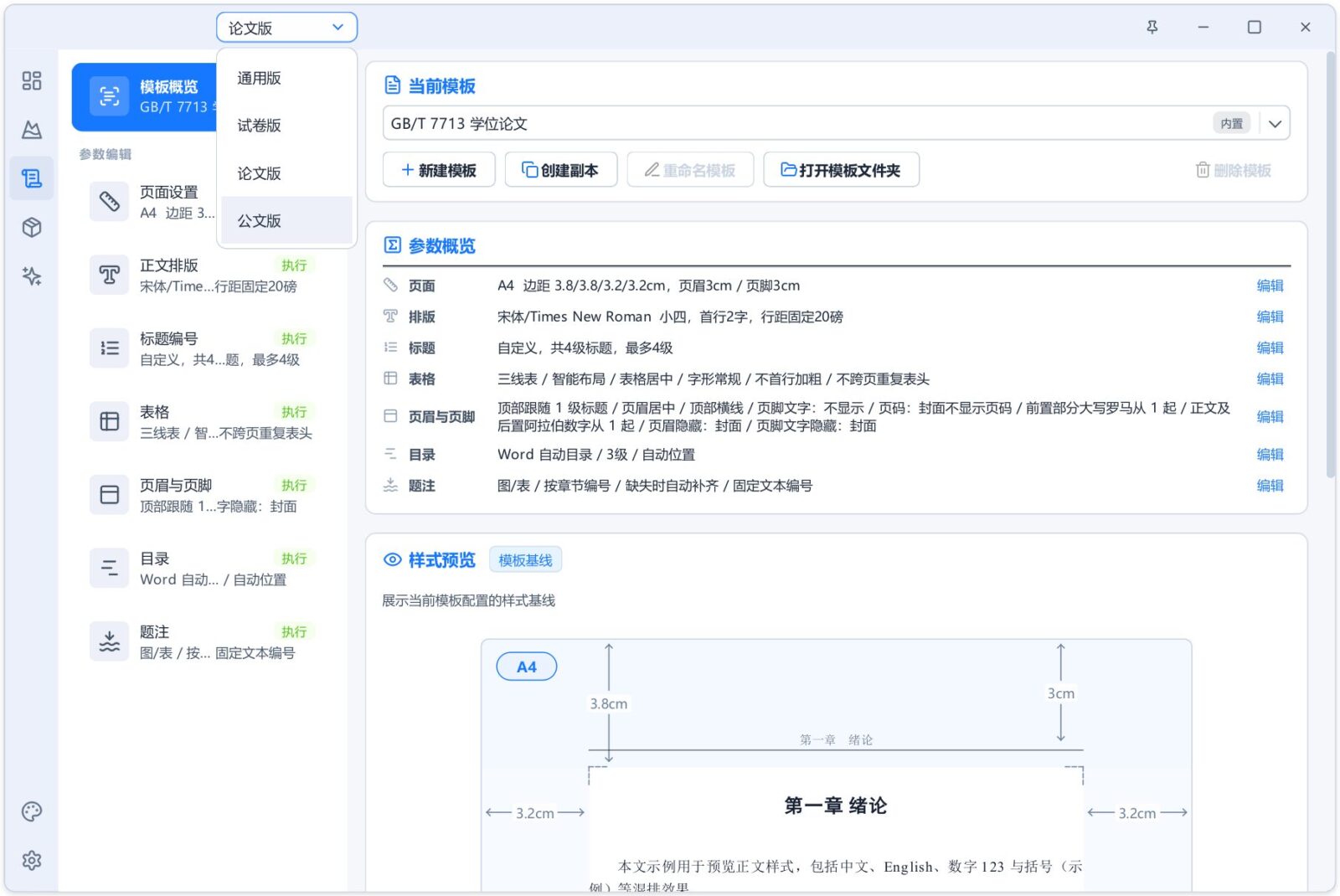
Task: Open the gear settings icon in sidebar
Action: click(32, 860)
